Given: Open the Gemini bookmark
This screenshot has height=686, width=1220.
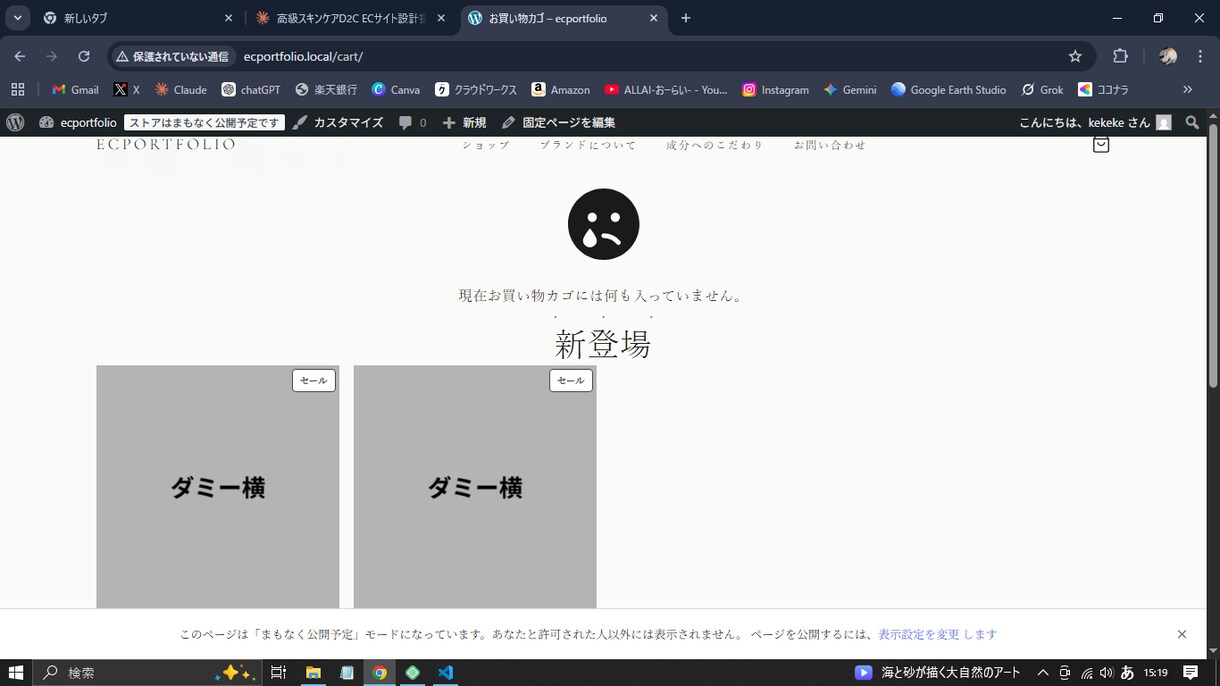Looking at the screenshot, I should pos(849,89).
